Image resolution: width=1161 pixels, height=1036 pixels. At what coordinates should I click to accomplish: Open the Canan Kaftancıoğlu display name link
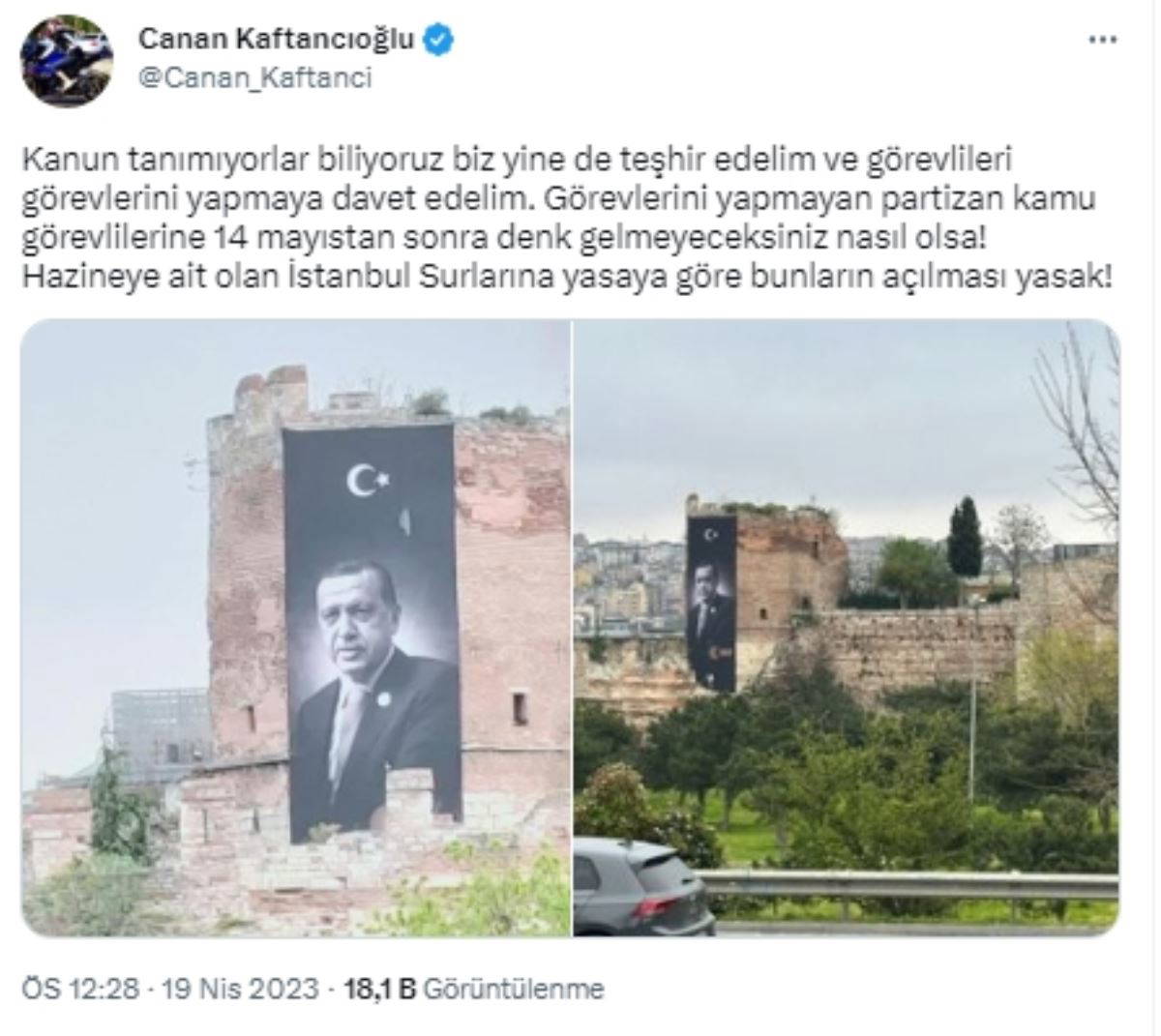(277, 39)
